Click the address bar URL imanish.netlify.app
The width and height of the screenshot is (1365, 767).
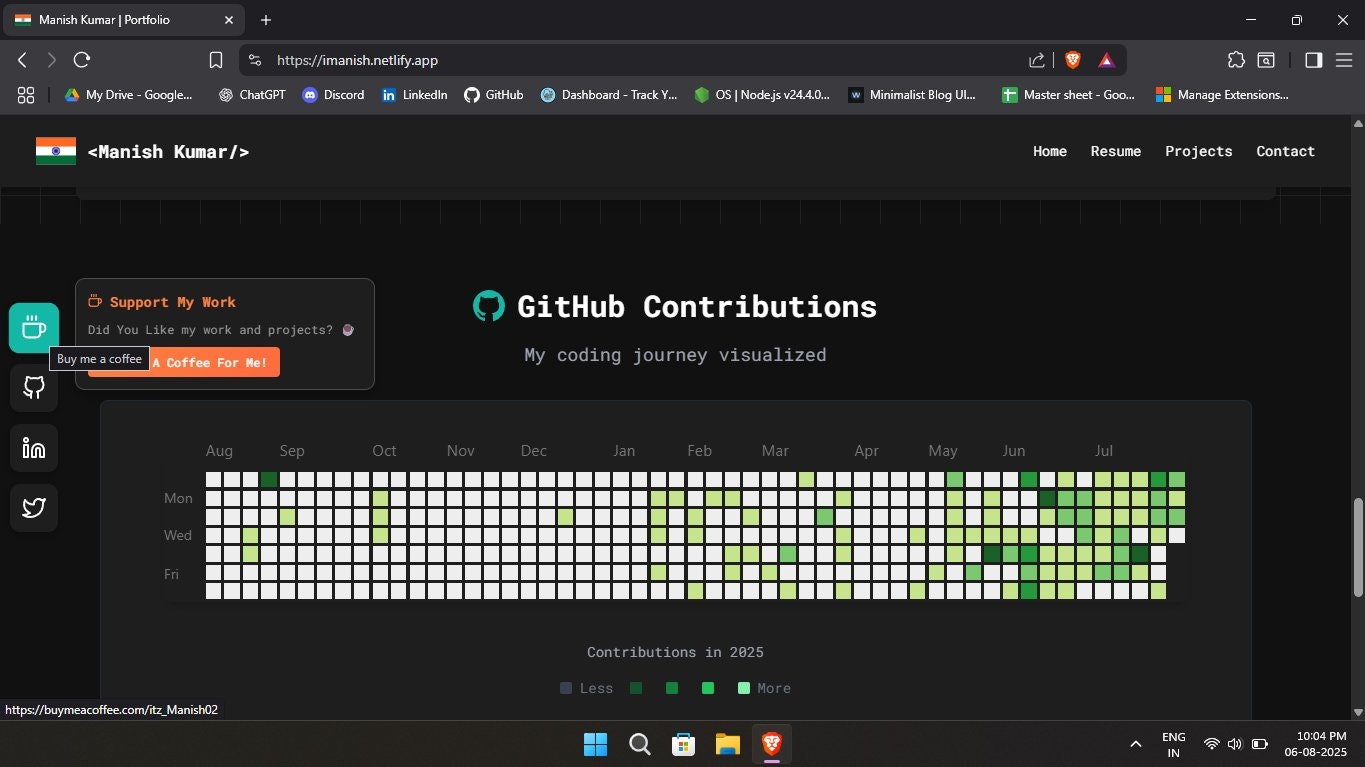[x=357, y=60]
